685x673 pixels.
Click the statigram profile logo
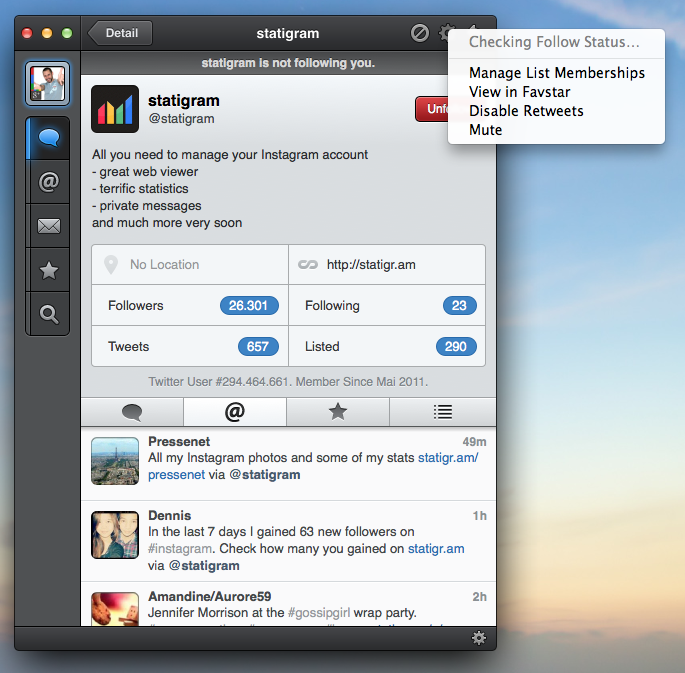115,109
